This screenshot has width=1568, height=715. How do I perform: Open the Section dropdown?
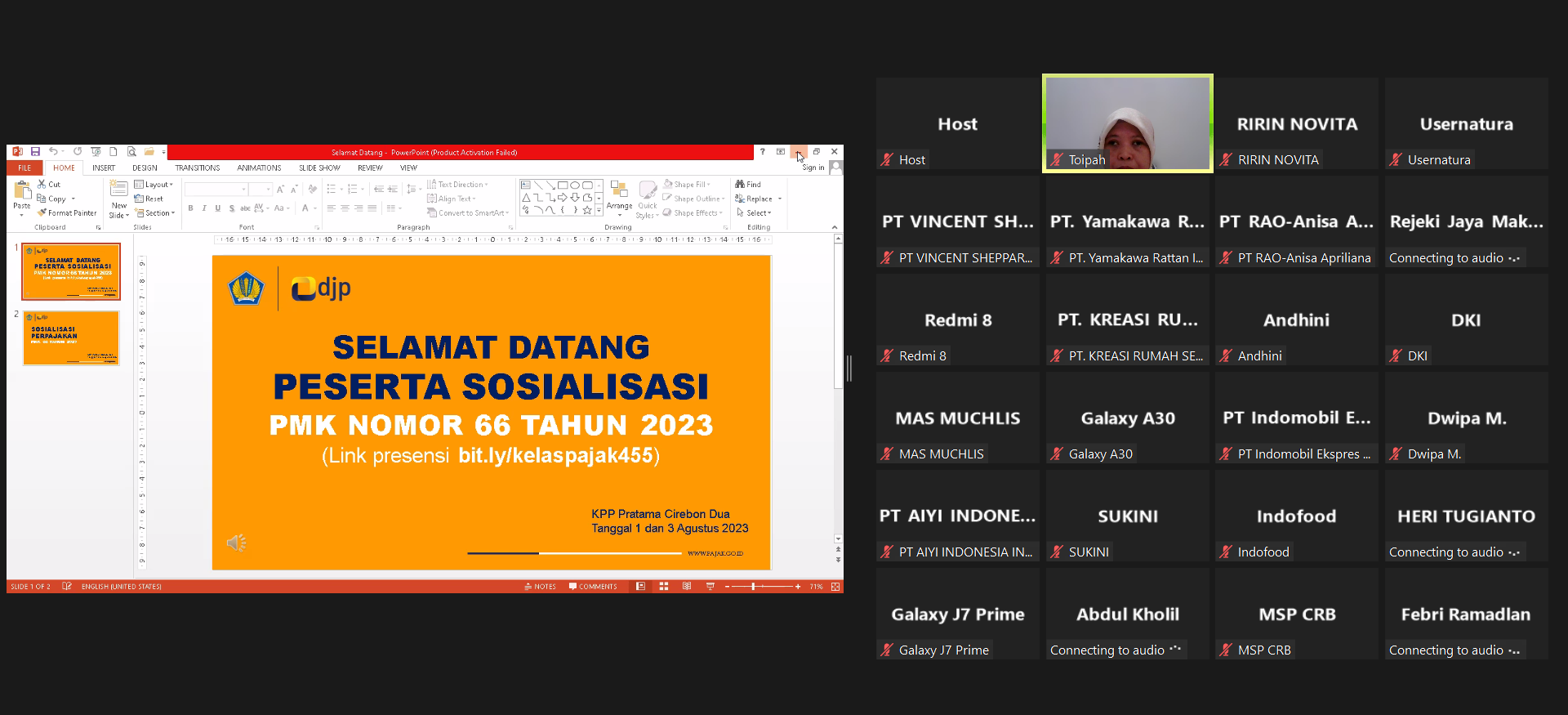[156, 213]
